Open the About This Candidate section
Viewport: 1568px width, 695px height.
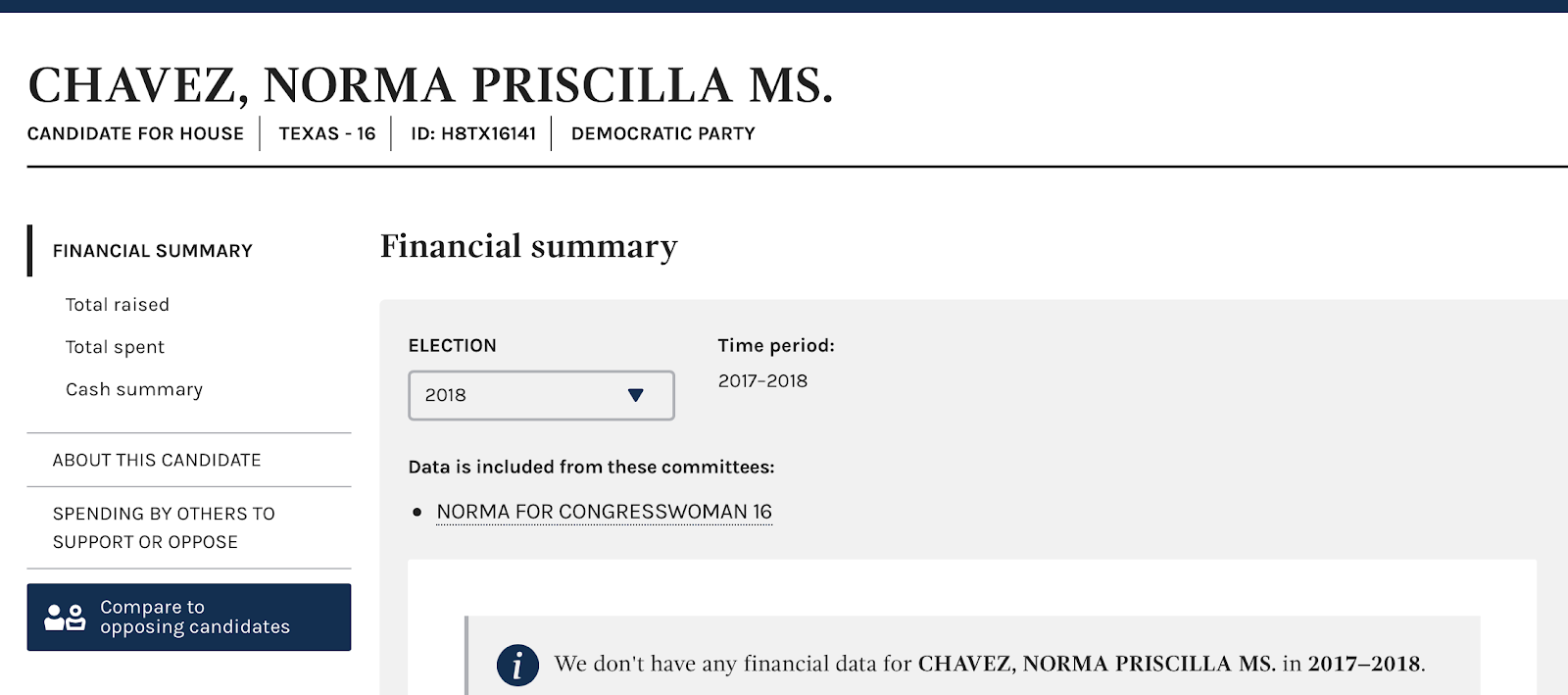tap(157, 460)
